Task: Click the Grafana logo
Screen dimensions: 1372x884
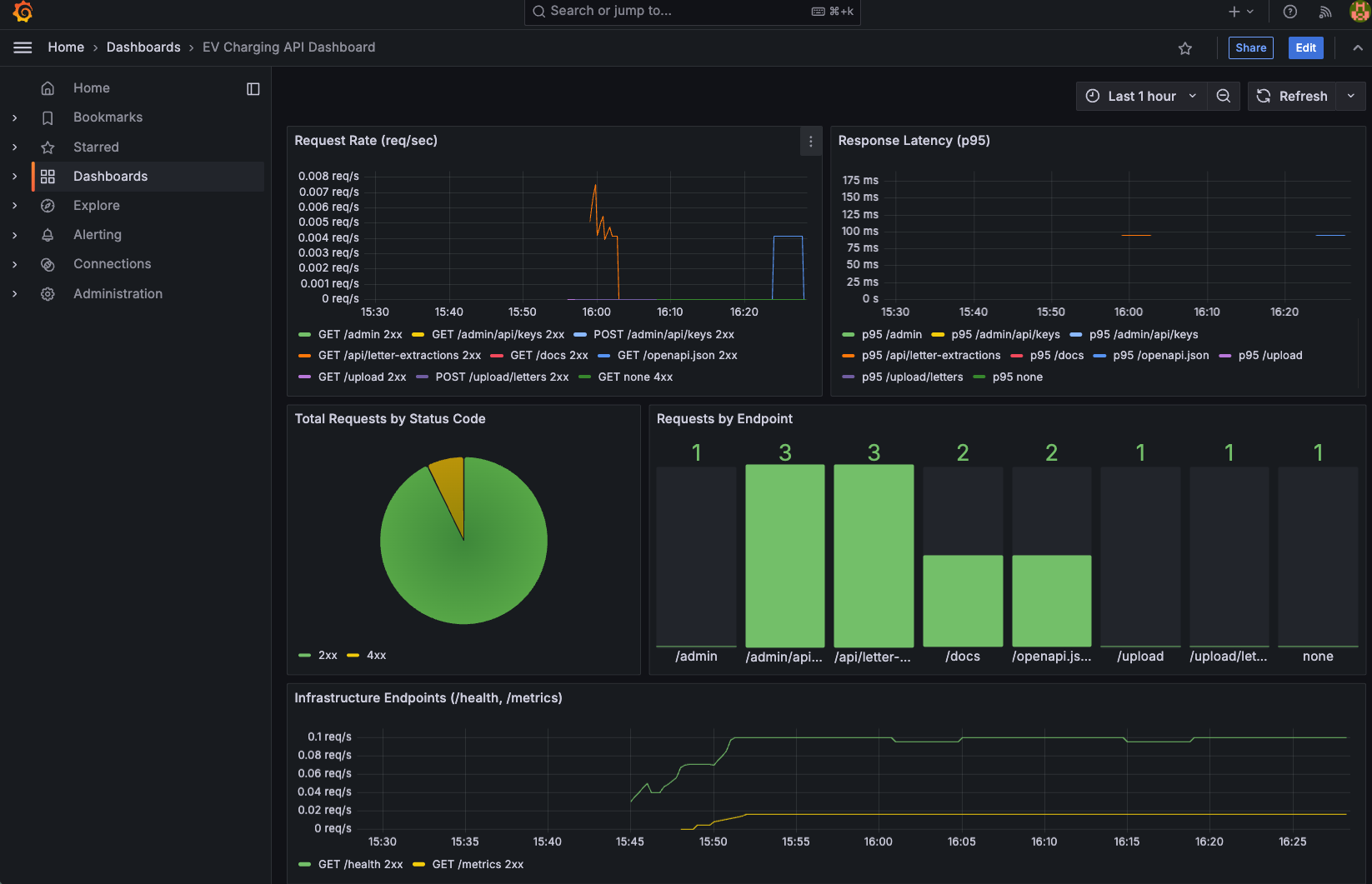Action: pyautogui.click(x=22, y=12)
